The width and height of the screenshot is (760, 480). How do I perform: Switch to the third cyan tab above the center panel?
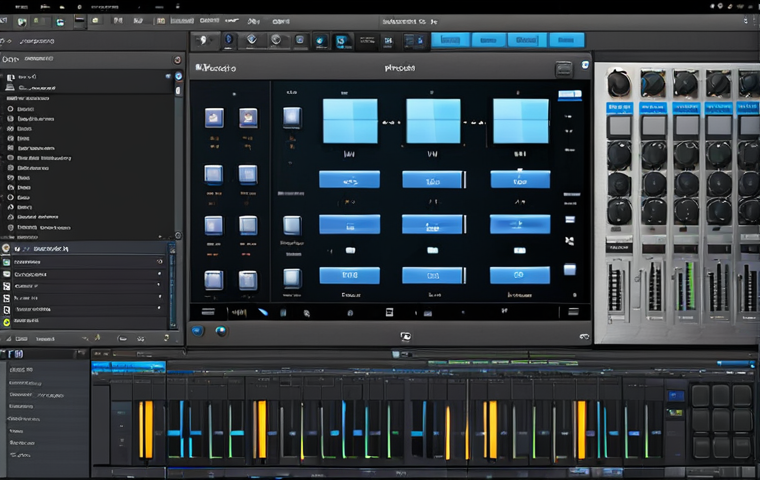527,40
